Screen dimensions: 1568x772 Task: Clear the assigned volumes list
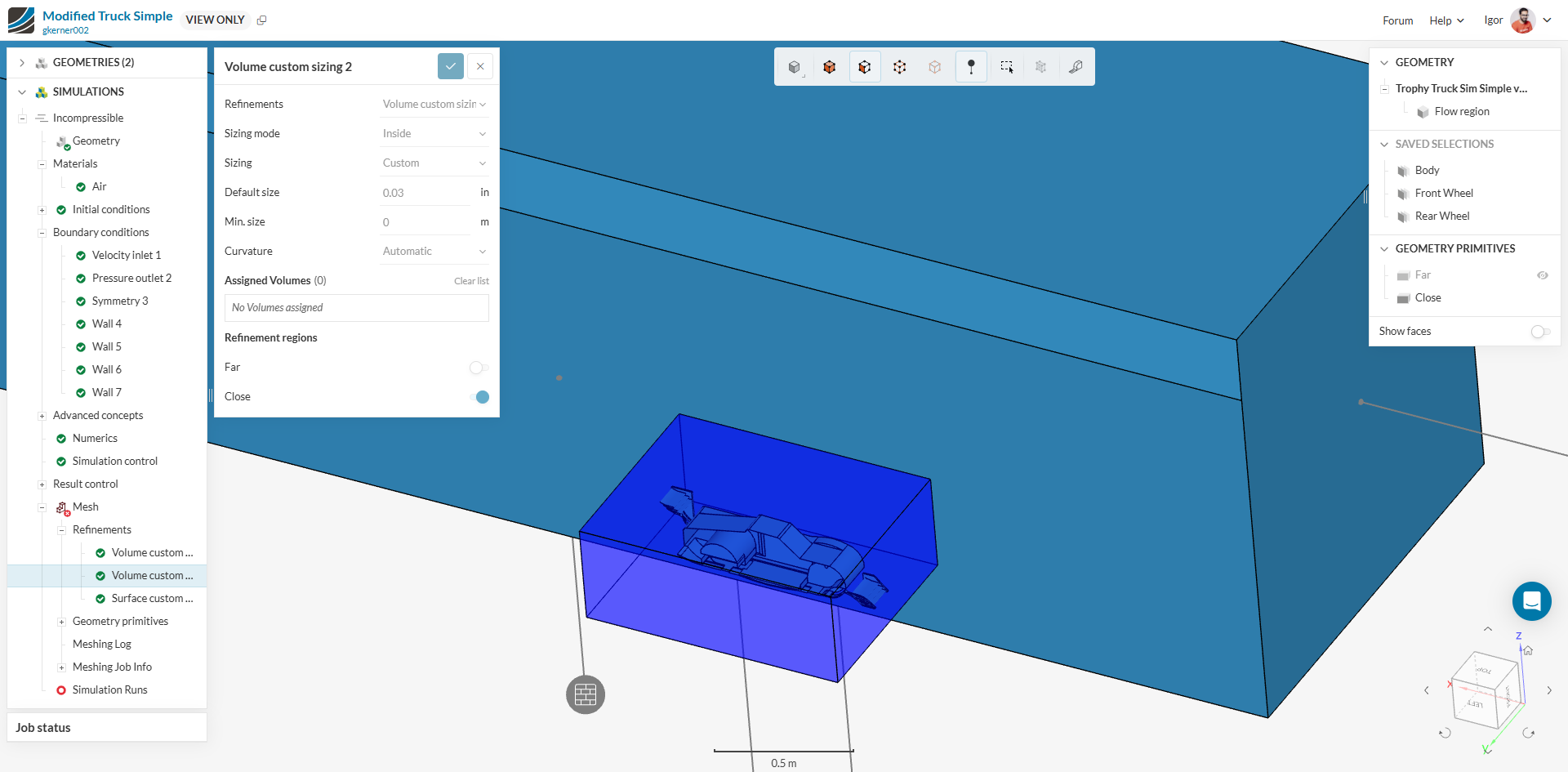click(x=471, y=281)
